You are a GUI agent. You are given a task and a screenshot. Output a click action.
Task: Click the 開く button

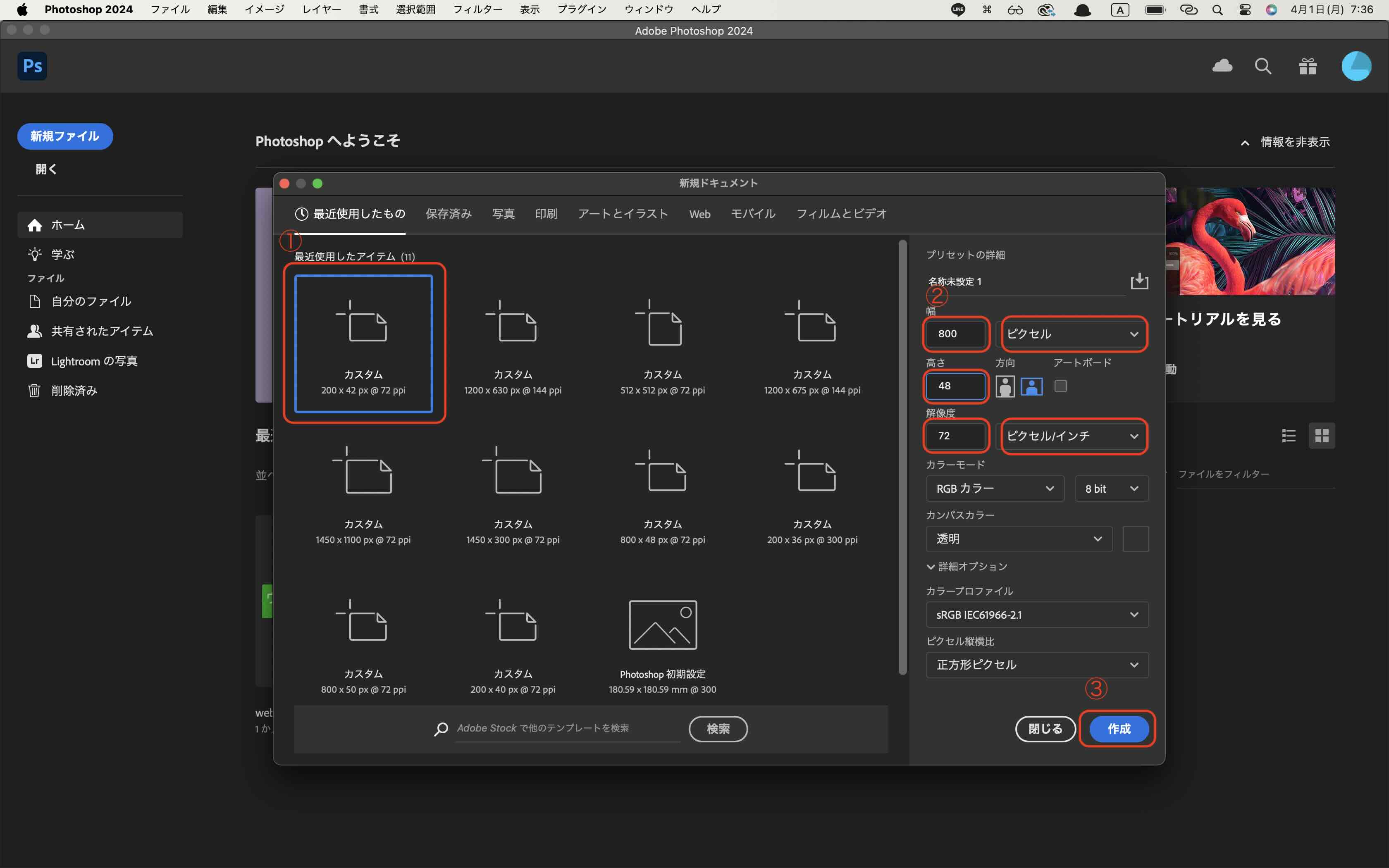pyautogui.click(x=46, y=169)
